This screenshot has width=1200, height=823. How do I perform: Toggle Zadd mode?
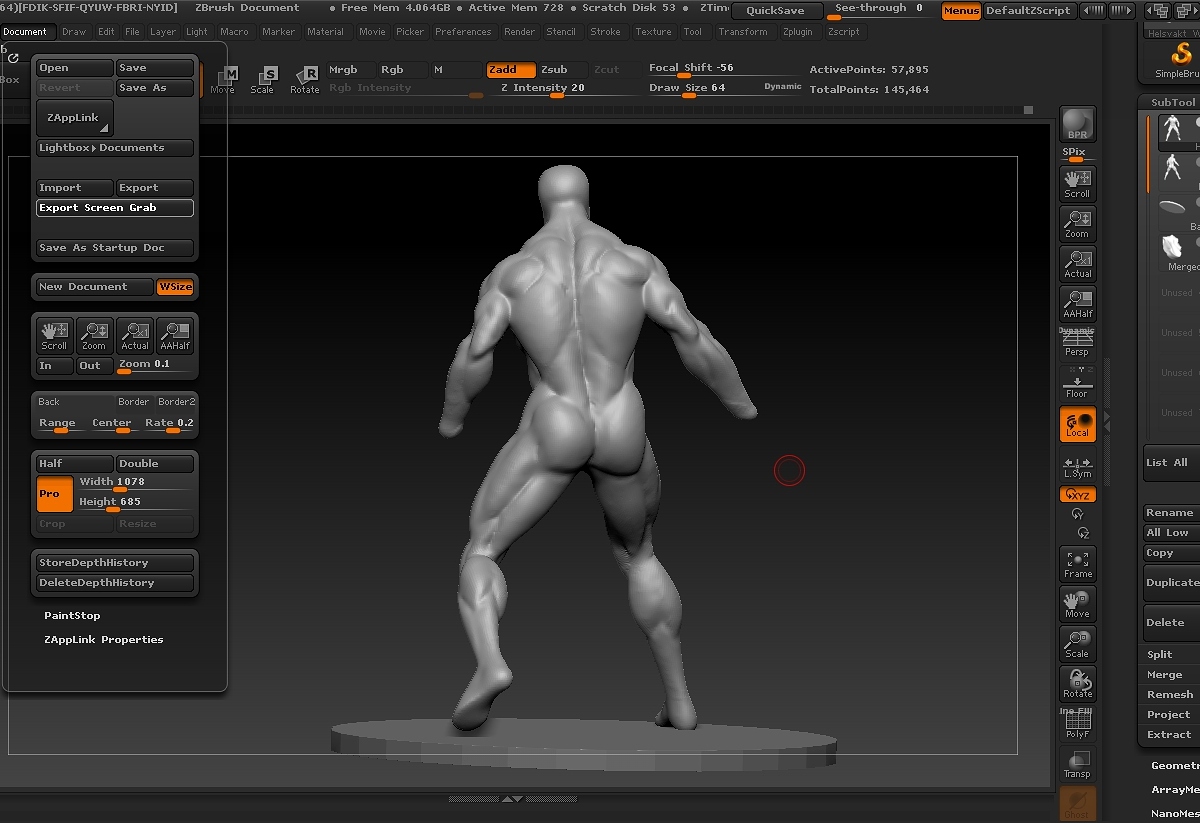(x=511, y=70)
